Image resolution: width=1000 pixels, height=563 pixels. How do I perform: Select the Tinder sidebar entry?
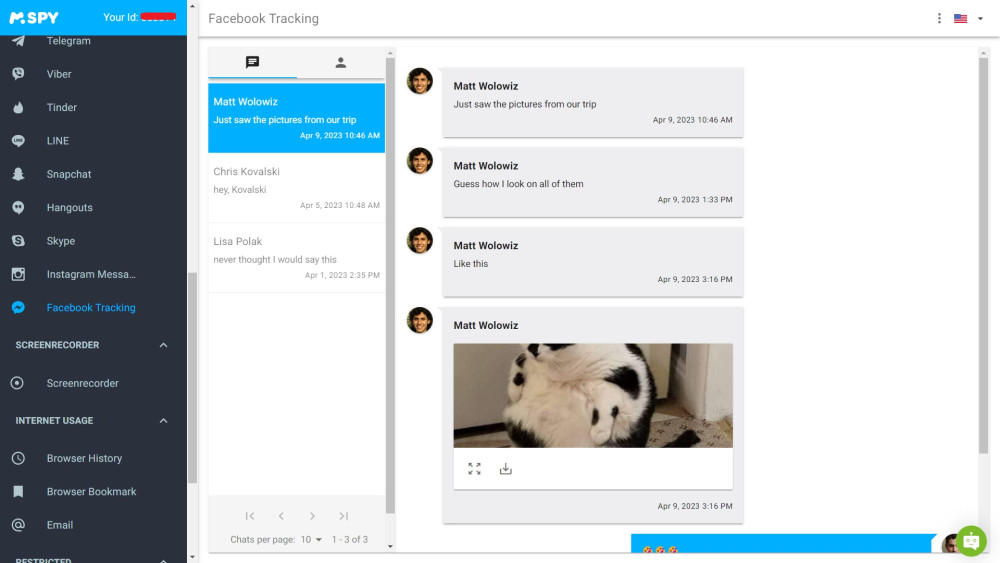click(61, 107)
